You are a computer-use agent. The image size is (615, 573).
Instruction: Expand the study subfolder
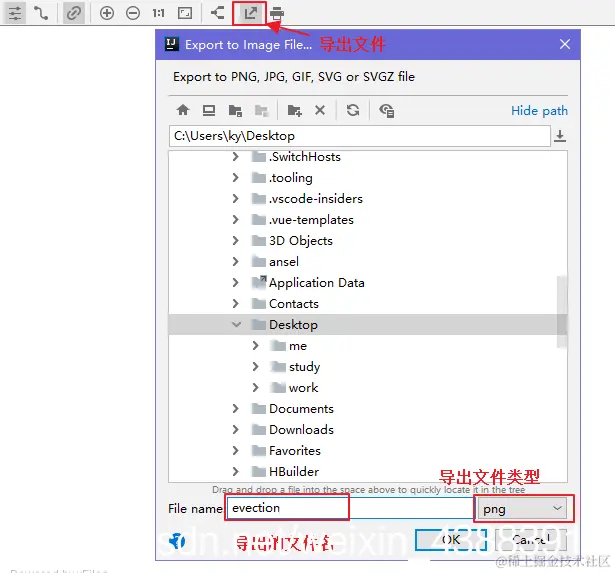255,367
